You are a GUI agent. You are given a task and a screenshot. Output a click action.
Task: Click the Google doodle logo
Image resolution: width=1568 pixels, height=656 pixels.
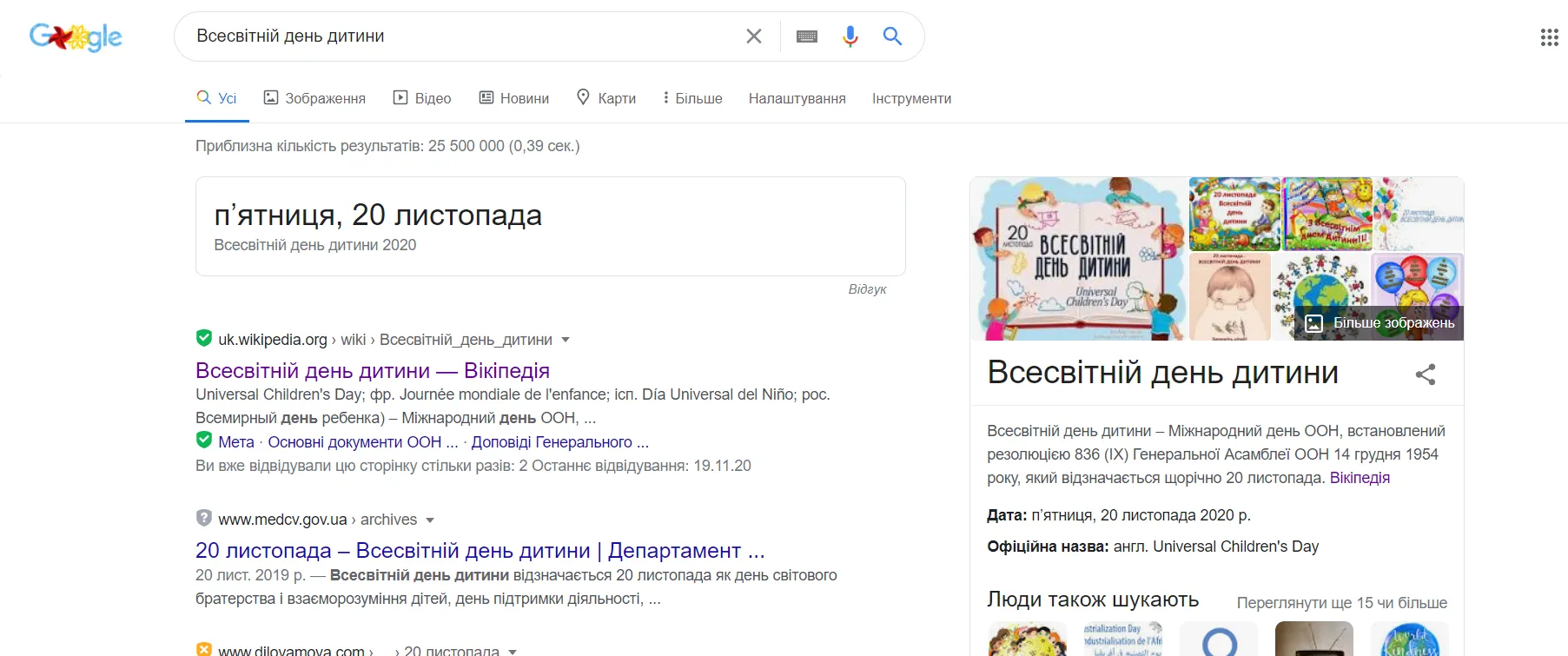[76, 36]
